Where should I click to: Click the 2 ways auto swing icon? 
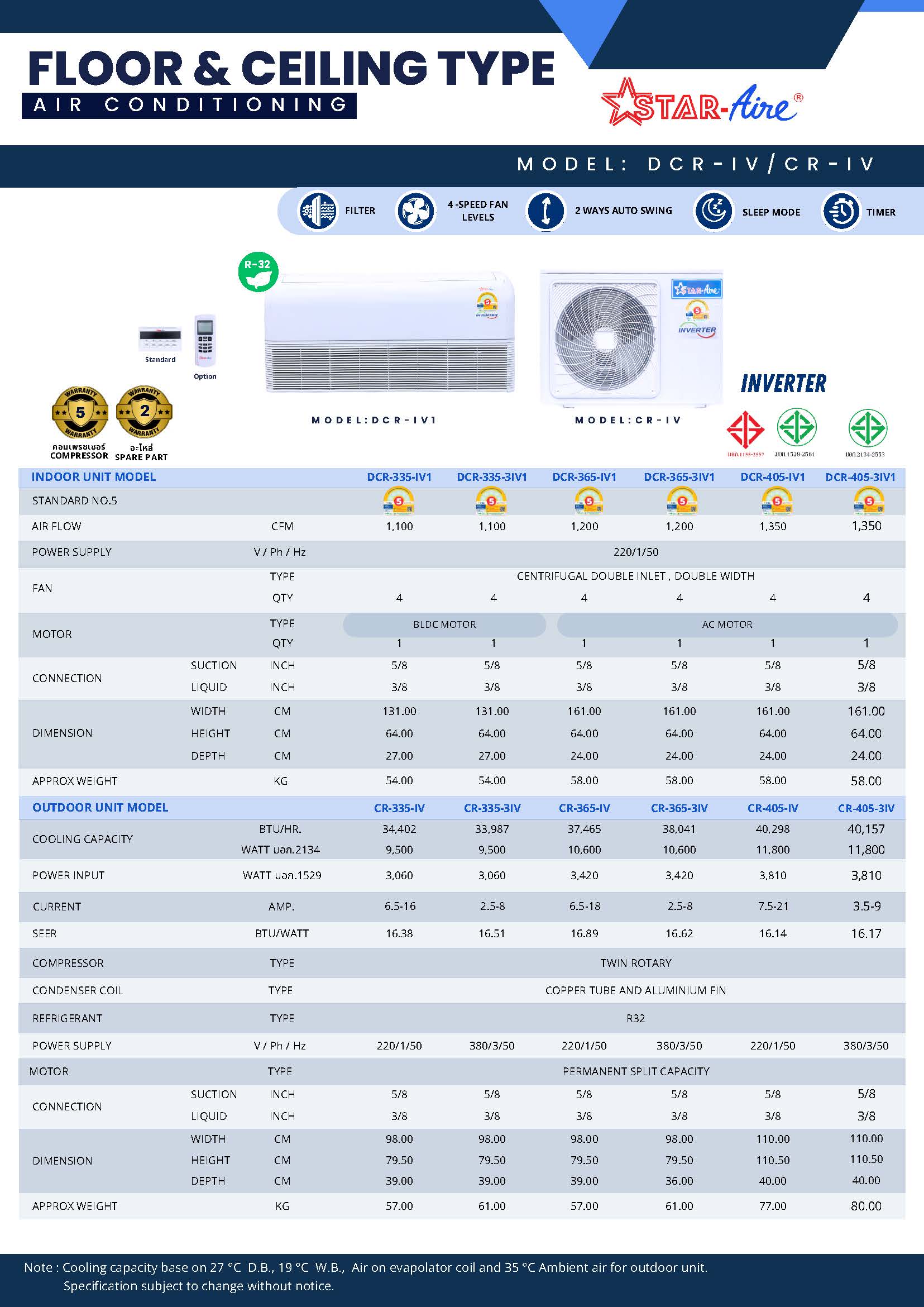click(545, 211)
